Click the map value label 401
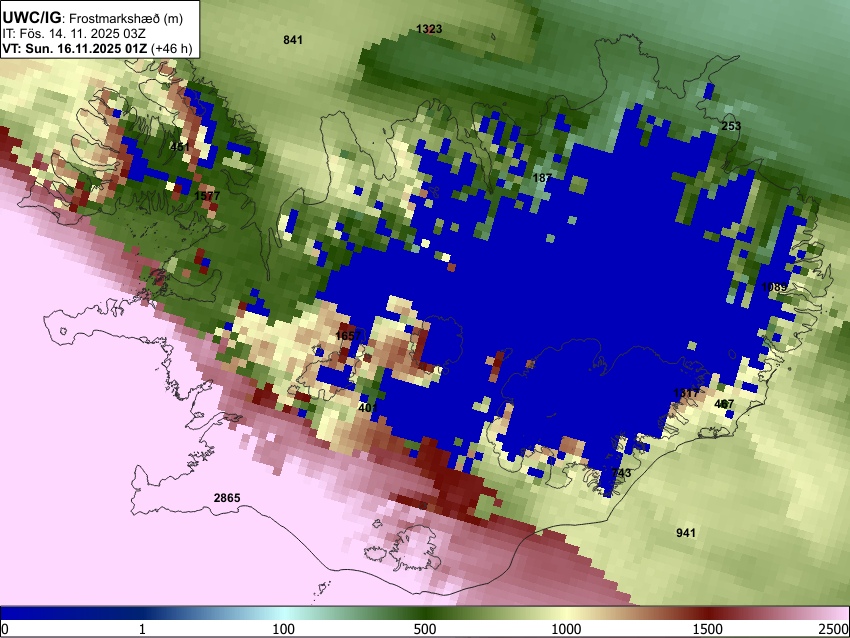Image resolution: width=850 pixels, height=638 pixels. pyautogui.click(x=368, y=407)
